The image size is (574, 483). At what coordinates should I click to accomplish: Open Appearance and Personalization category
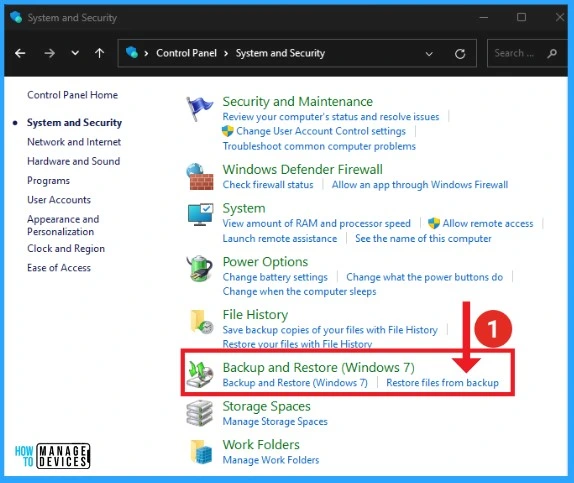63,225
